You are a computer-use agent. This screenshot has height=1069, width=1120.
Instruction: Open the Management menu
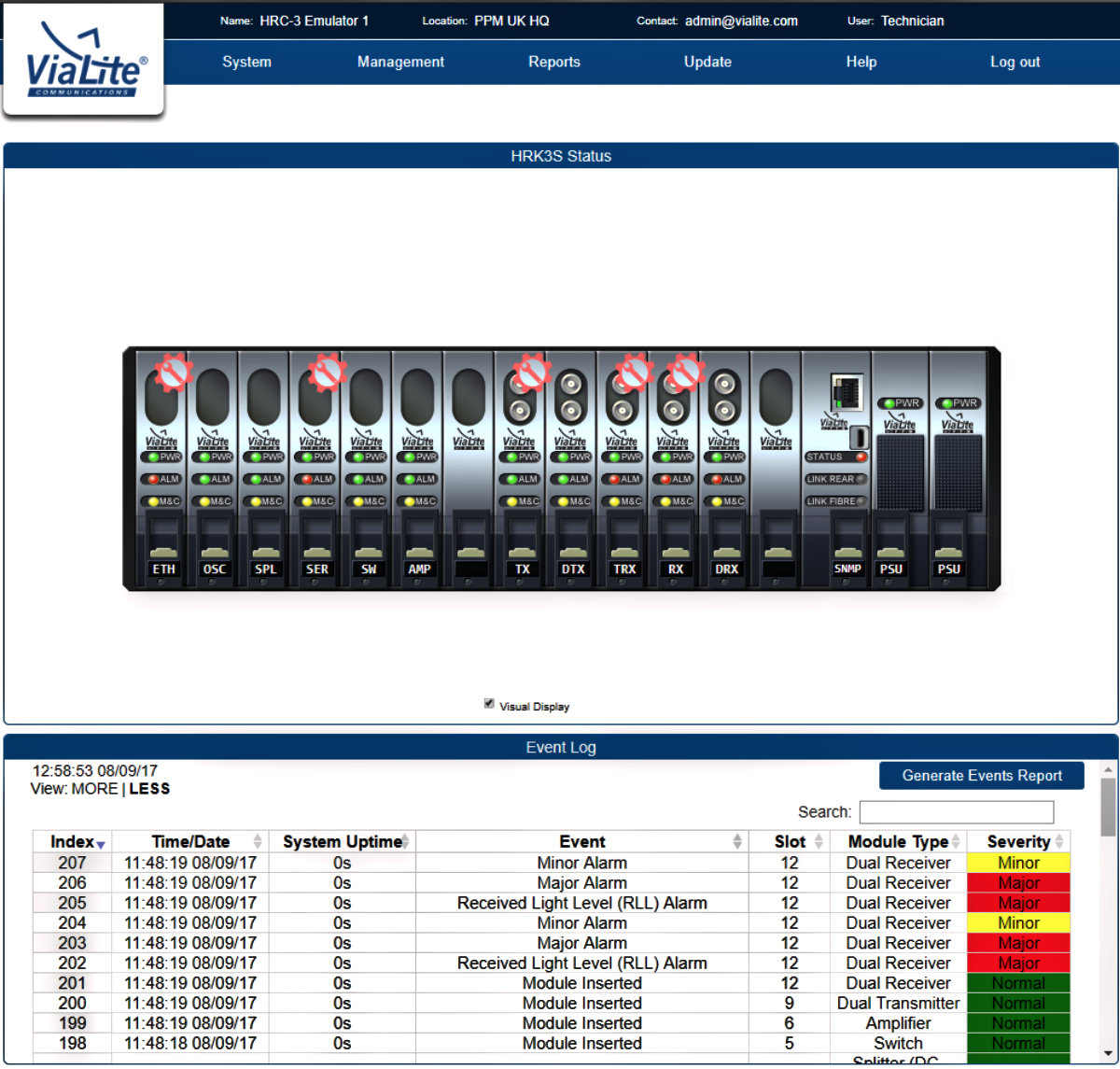click(400, 62)
